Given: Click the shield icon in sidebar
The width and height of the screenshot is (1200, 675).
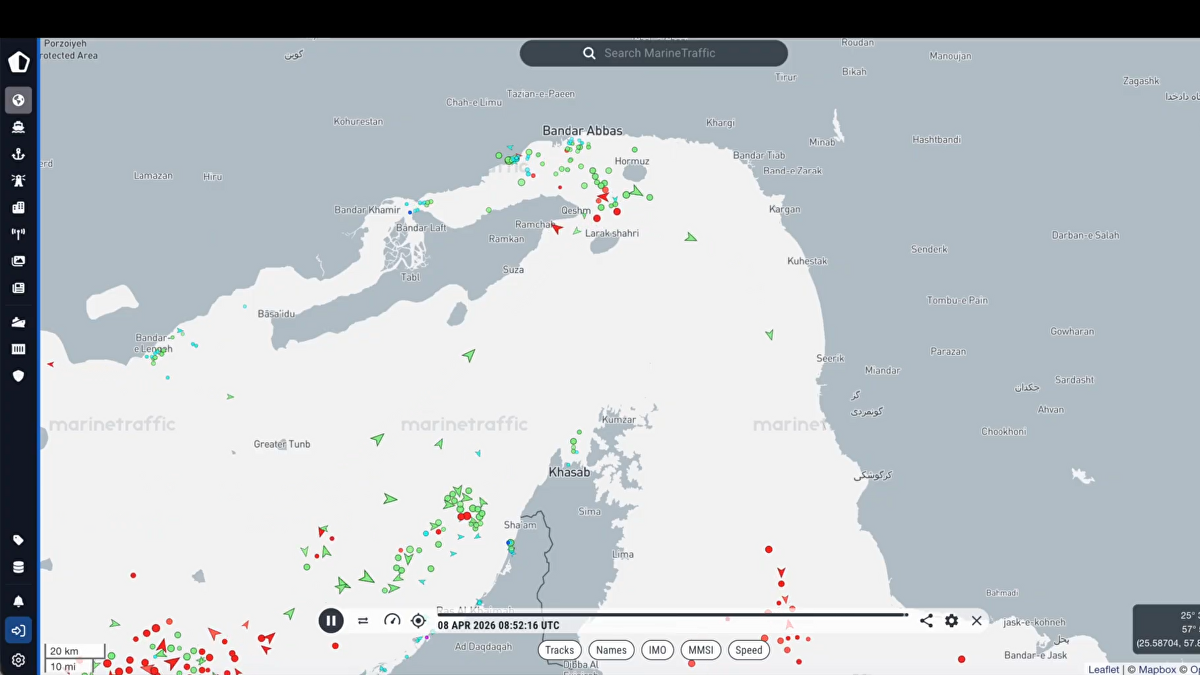Looking at the screenshot, I should [x=18, y=376].
